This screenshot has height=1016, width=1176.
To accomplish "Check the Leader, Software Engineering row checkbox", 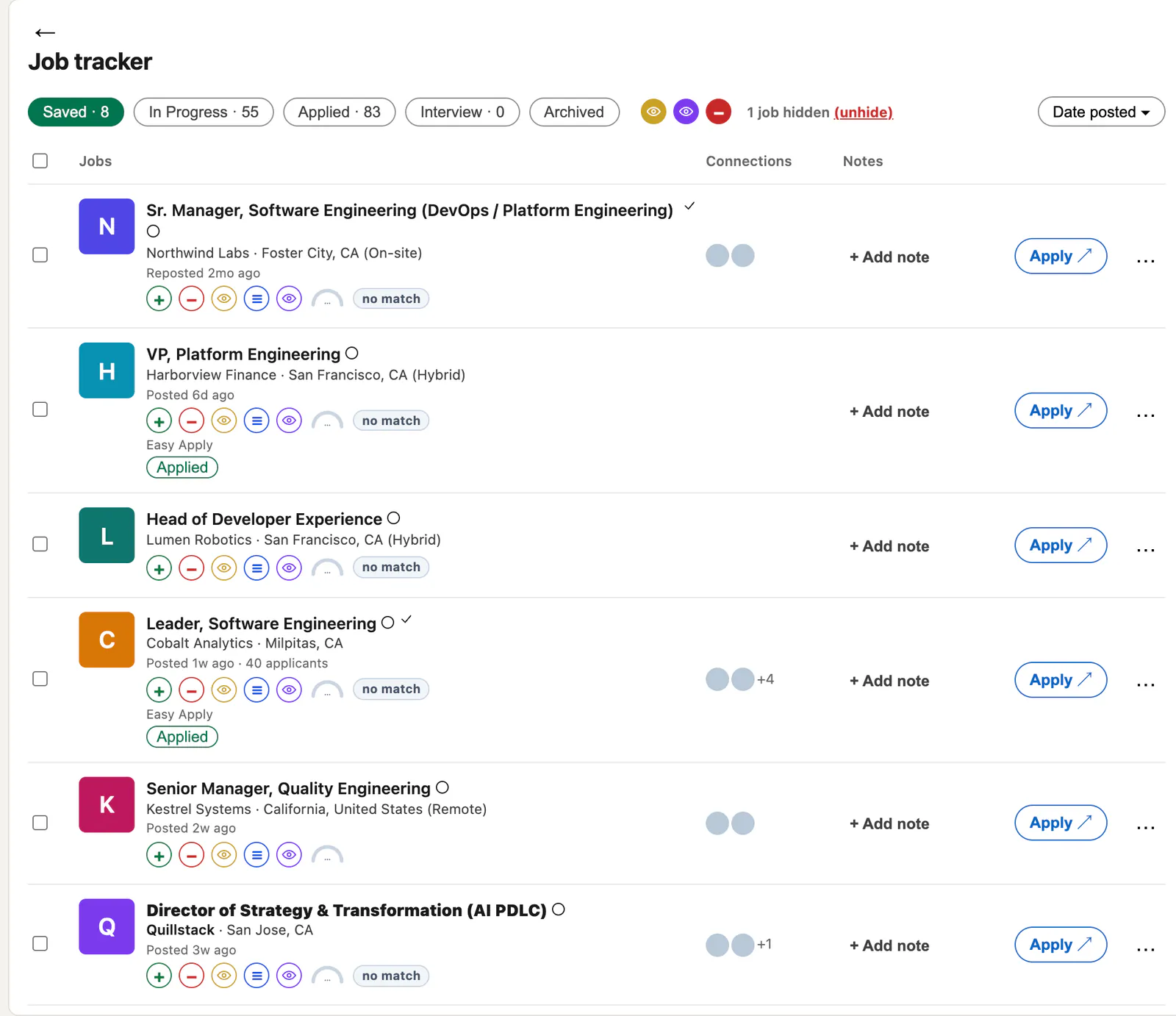I will (x=40, y=679).
